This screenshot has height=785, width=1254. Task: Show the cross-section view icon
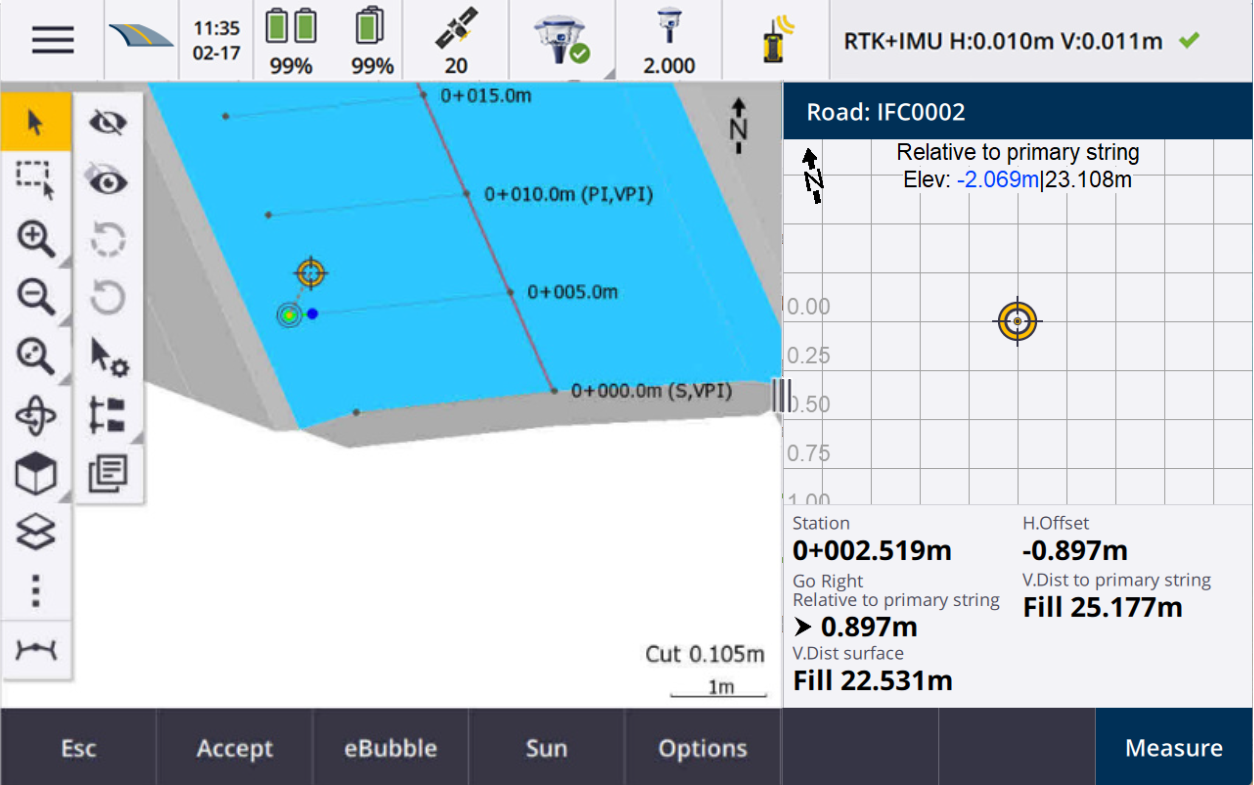[x=35, y=651]
